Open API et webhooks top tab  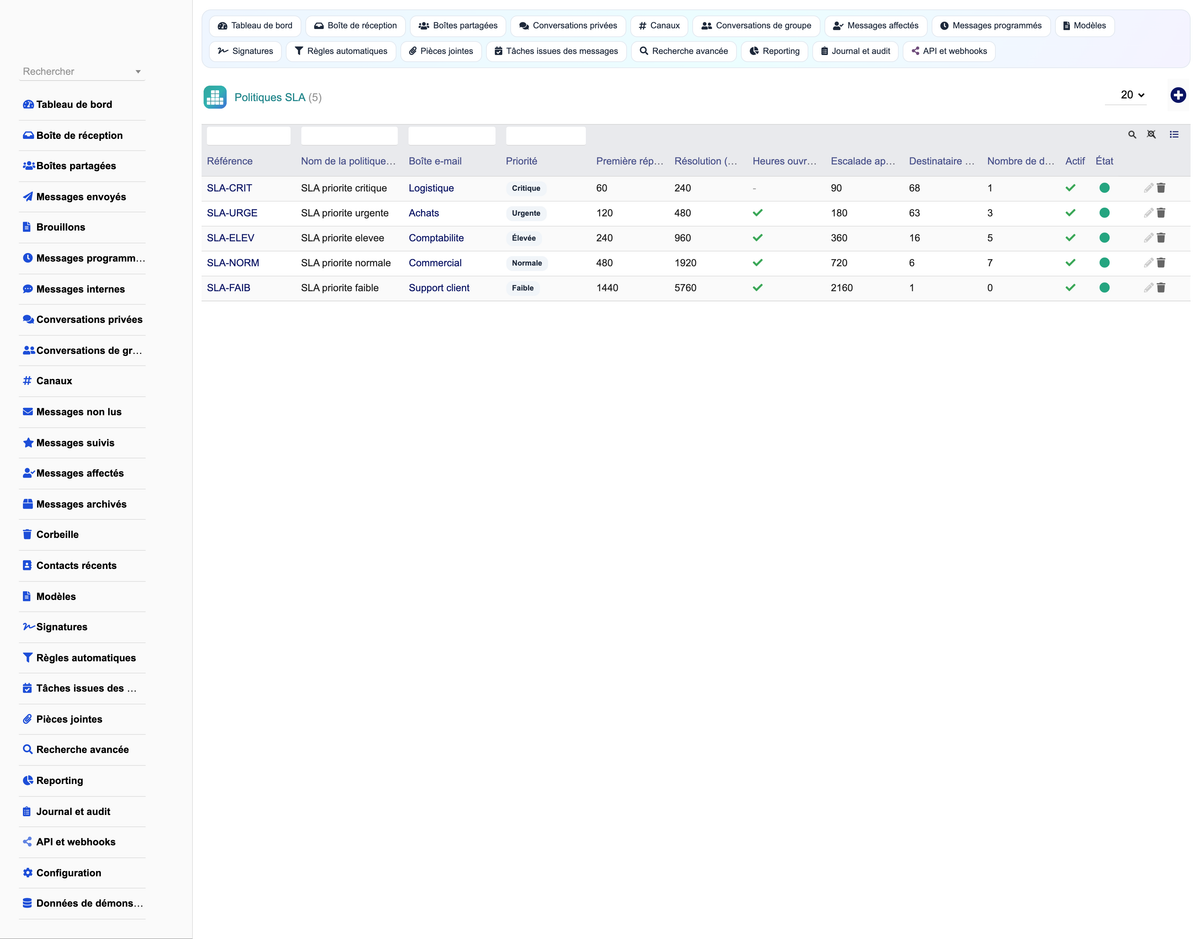pyautogui.click(x=949, y=51)
